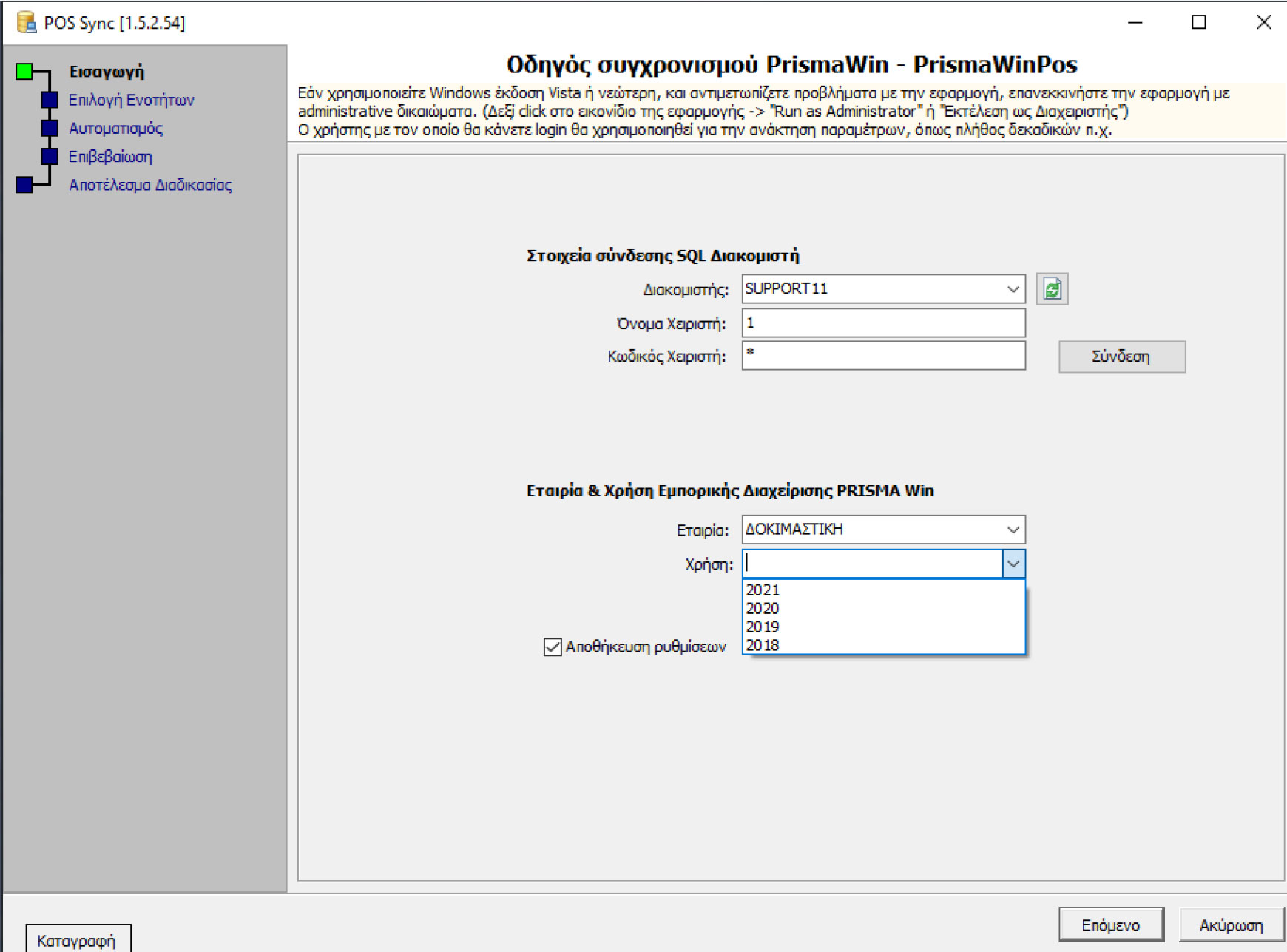Click the blue square beside Αυτοματισμός

(x=50, y=128)
